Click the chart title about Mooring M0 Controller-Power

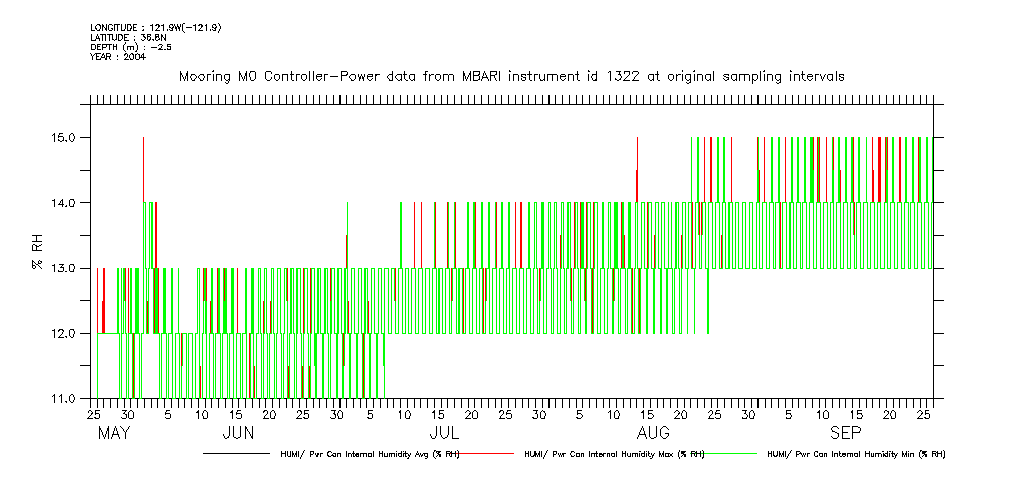[512, 76]
